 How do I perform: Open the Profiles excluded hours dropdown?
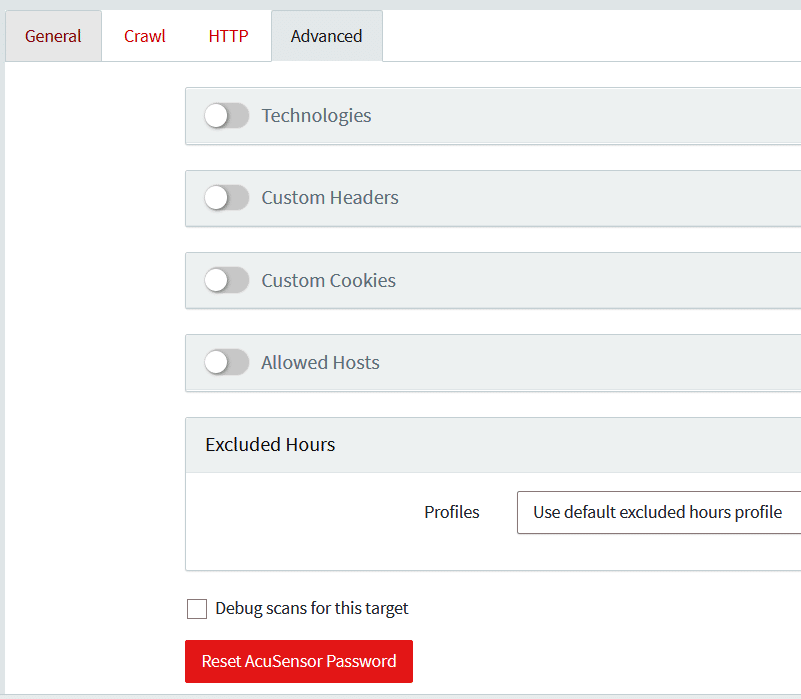[x=658, y=512]
